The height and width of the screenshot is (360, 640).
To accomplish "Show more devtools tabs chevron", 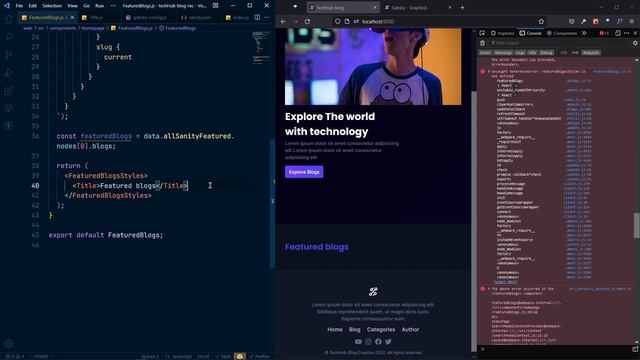I will pyautogui.click(x=584, y=33).
